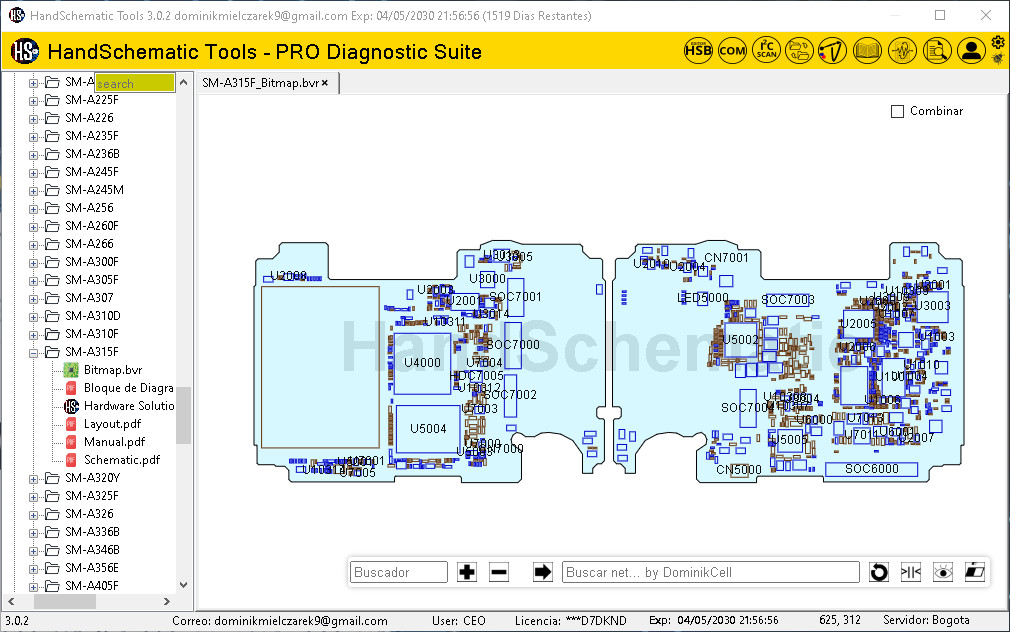Select component SOC6000 on the board

[872, 469]
